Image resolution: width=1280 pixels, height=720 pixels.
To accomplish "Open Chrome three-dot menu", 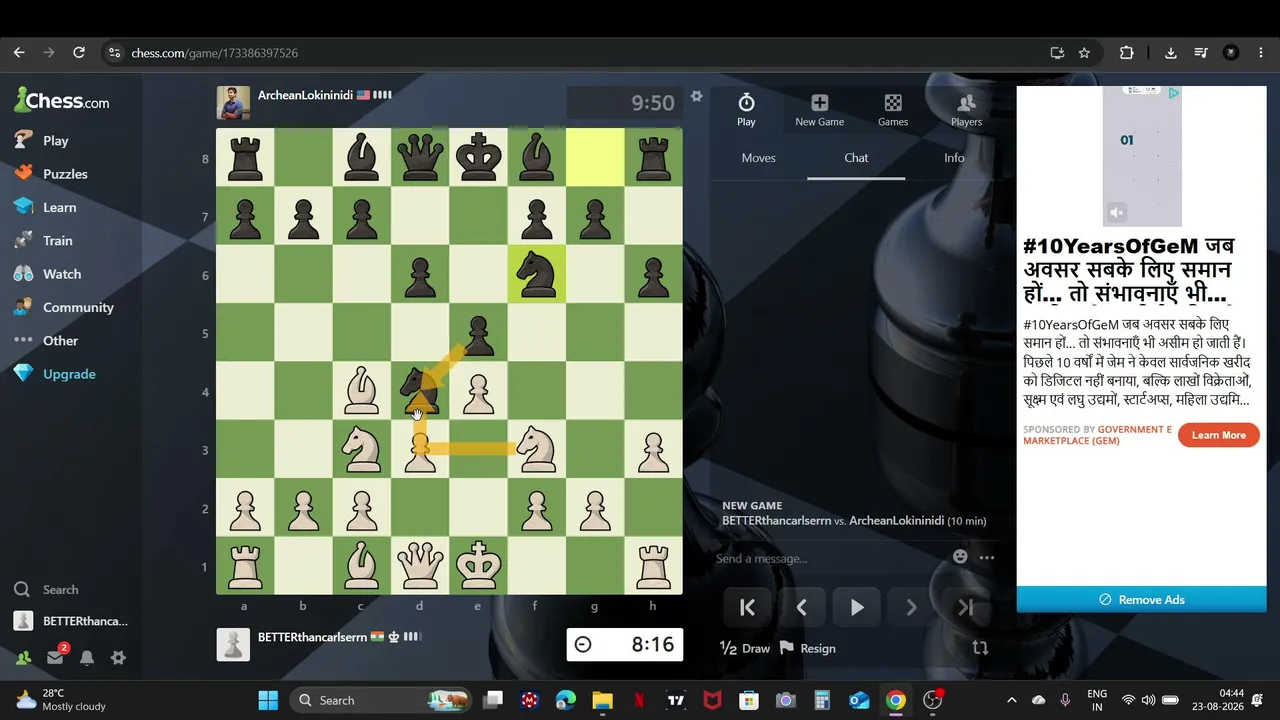I will coord(1261,53).
